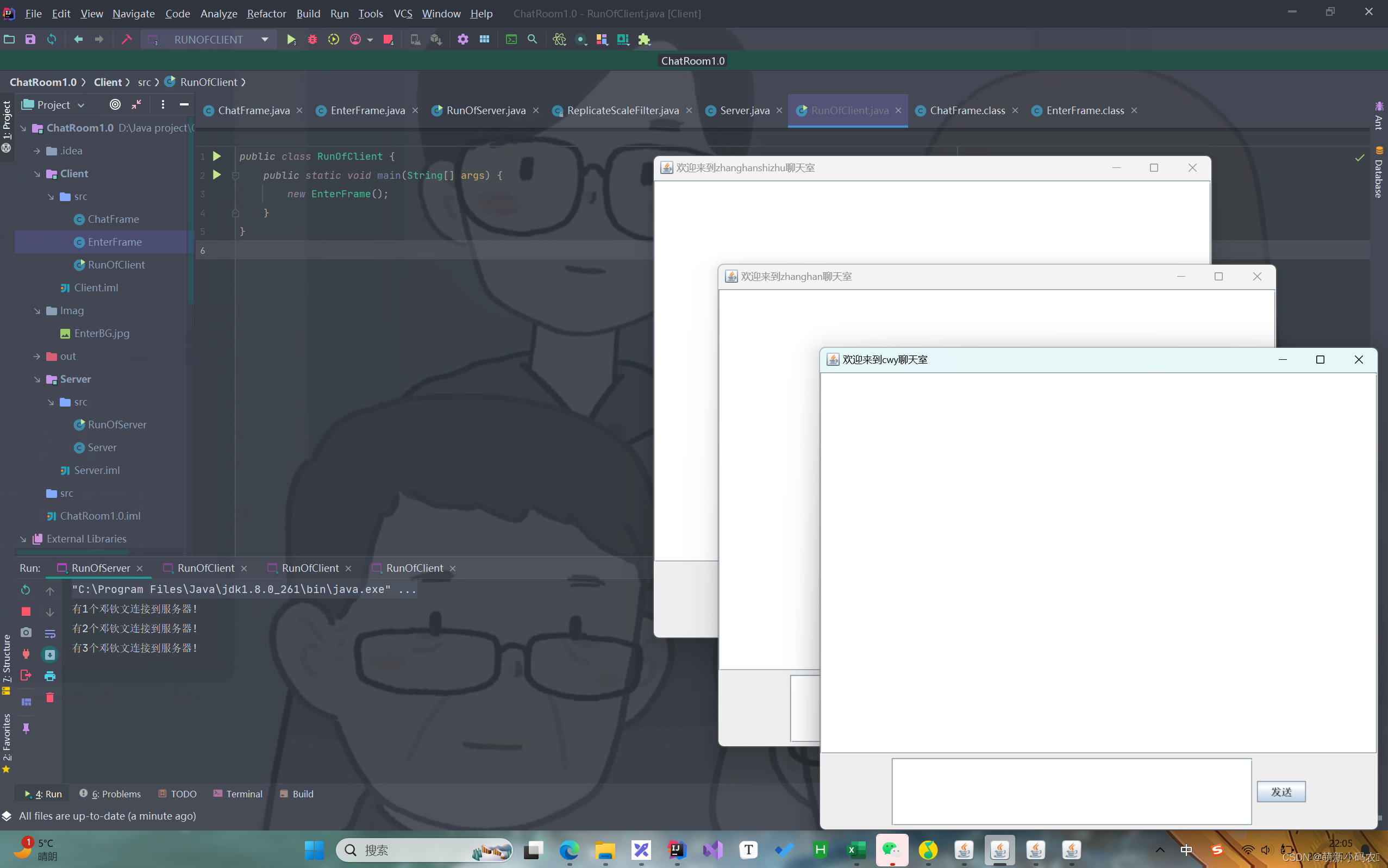This screenshot has width=1388, height=868.
Task: Open the Database side panel
Action: [x=1378, y=172]
